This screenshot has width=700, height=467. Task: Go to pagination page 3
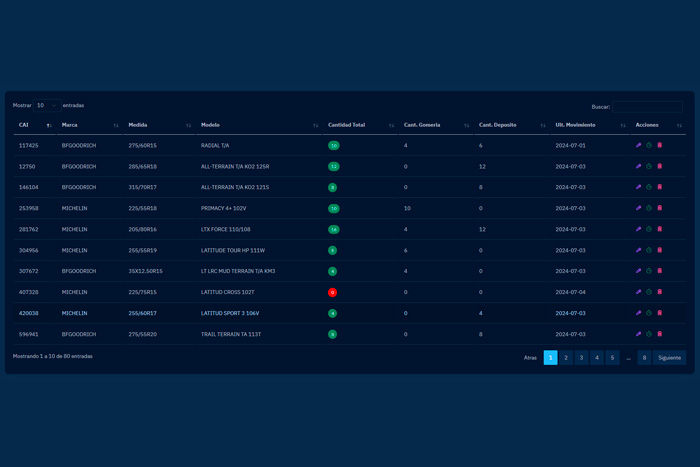point(581,358)
